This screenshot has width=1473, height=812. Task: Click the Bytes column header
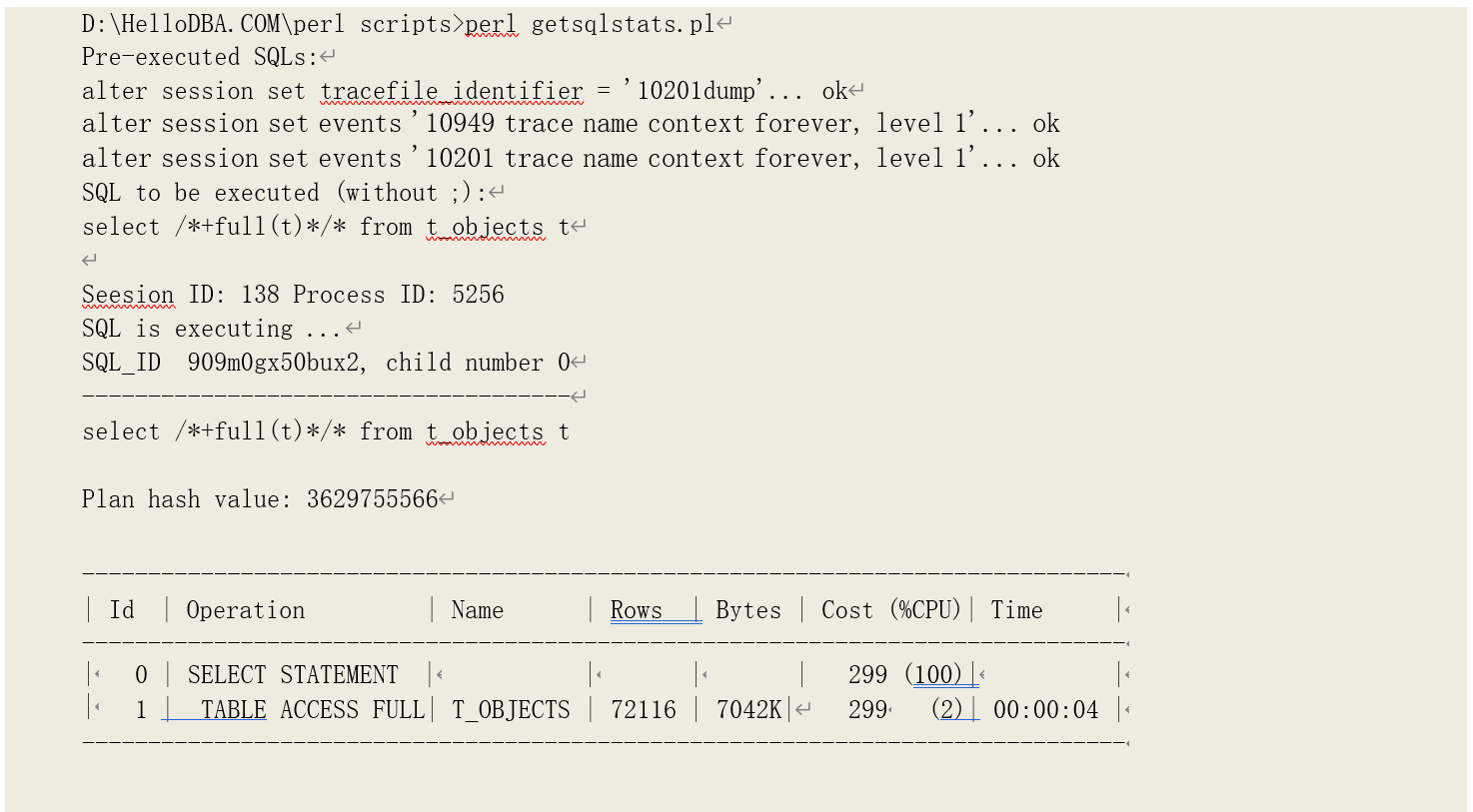click(x=748, y=610)
